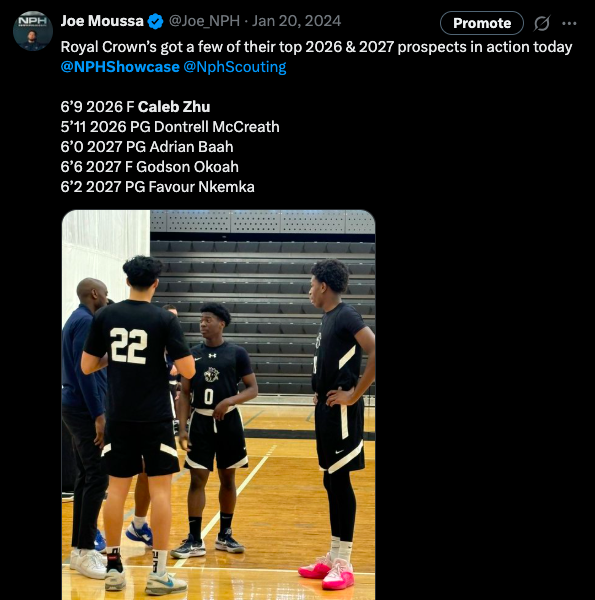This screenshot has height=600, width=595.
Task: Open the three-dot more options menu
Action: click(x=569, y=23)
